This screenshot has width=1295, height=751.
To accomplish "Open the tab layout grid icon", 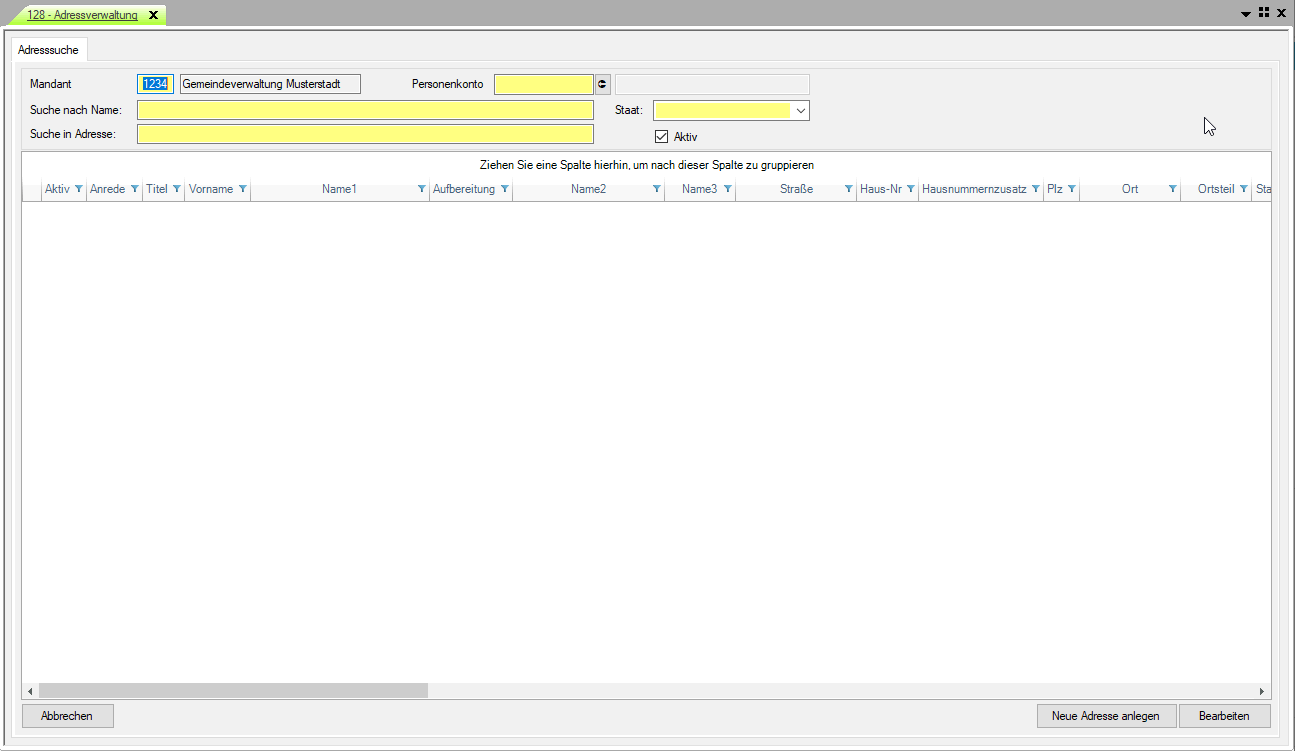I will (x=1264, y=13).
